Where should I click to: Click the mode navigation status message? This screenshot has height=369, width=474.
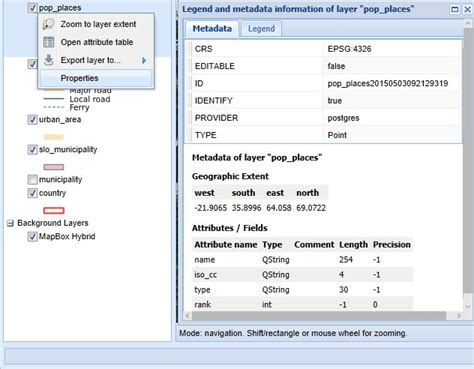click(293, 333)
